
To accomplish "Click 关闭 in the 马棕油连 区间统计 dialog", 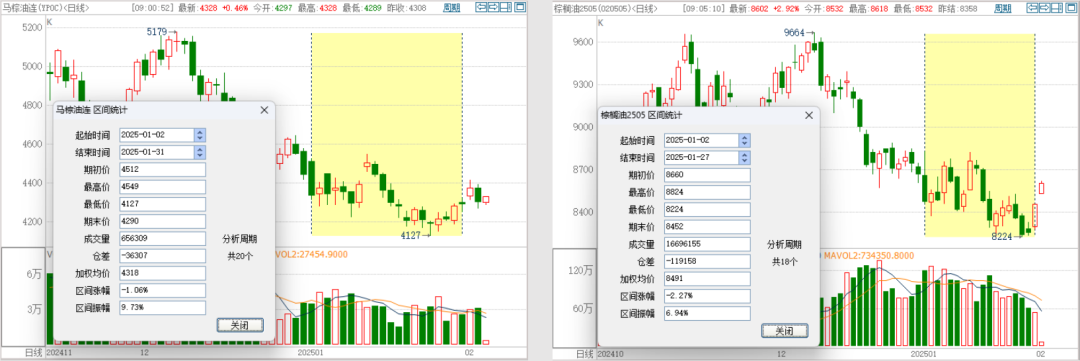I will pos(240,324).
